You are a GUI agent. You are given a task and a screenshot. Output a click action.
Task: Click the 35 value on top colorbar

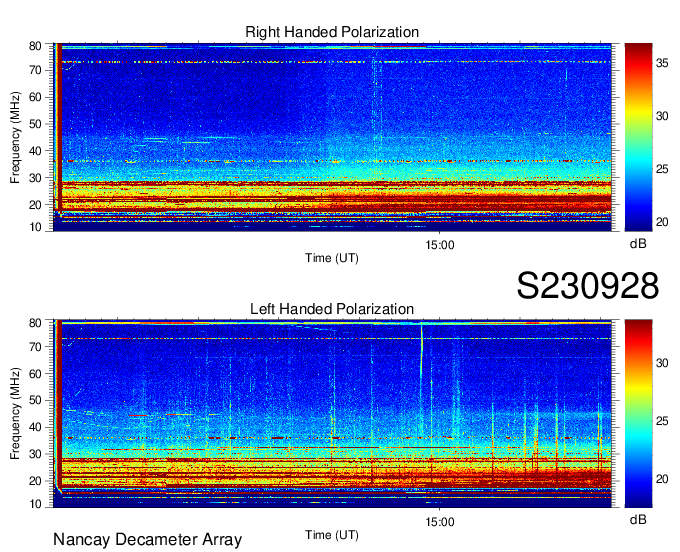[662, 64]
